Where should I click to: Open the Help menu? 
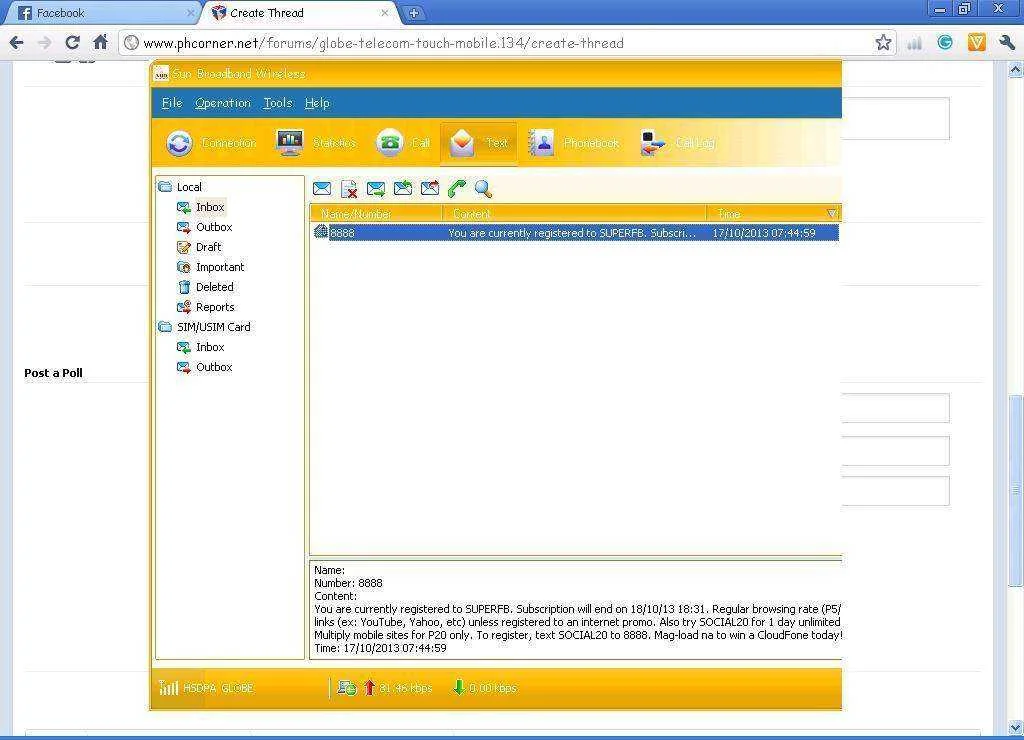(317, 103)
